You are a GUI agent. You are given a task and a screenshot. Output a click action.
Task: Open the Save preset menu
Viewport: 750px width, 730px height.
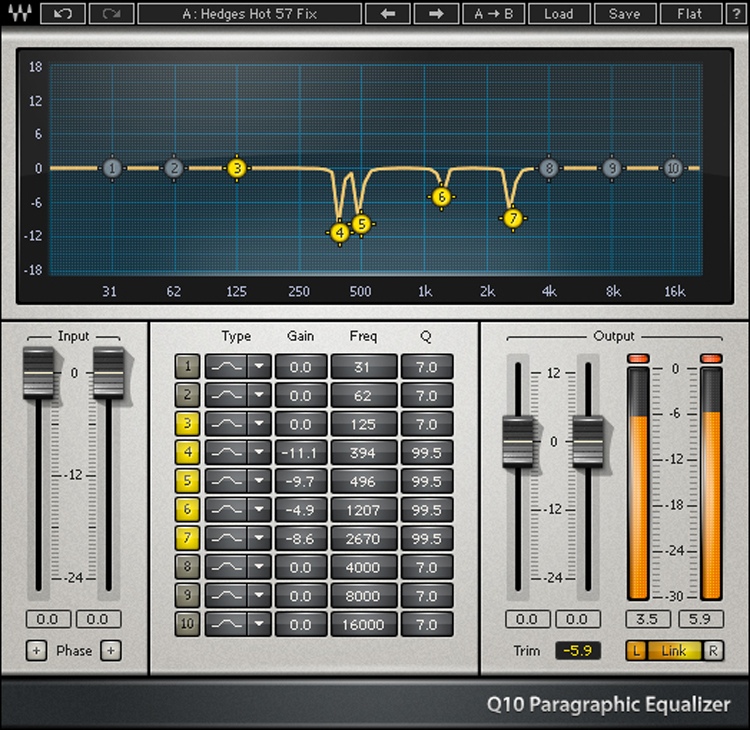(x=624, y=14)
